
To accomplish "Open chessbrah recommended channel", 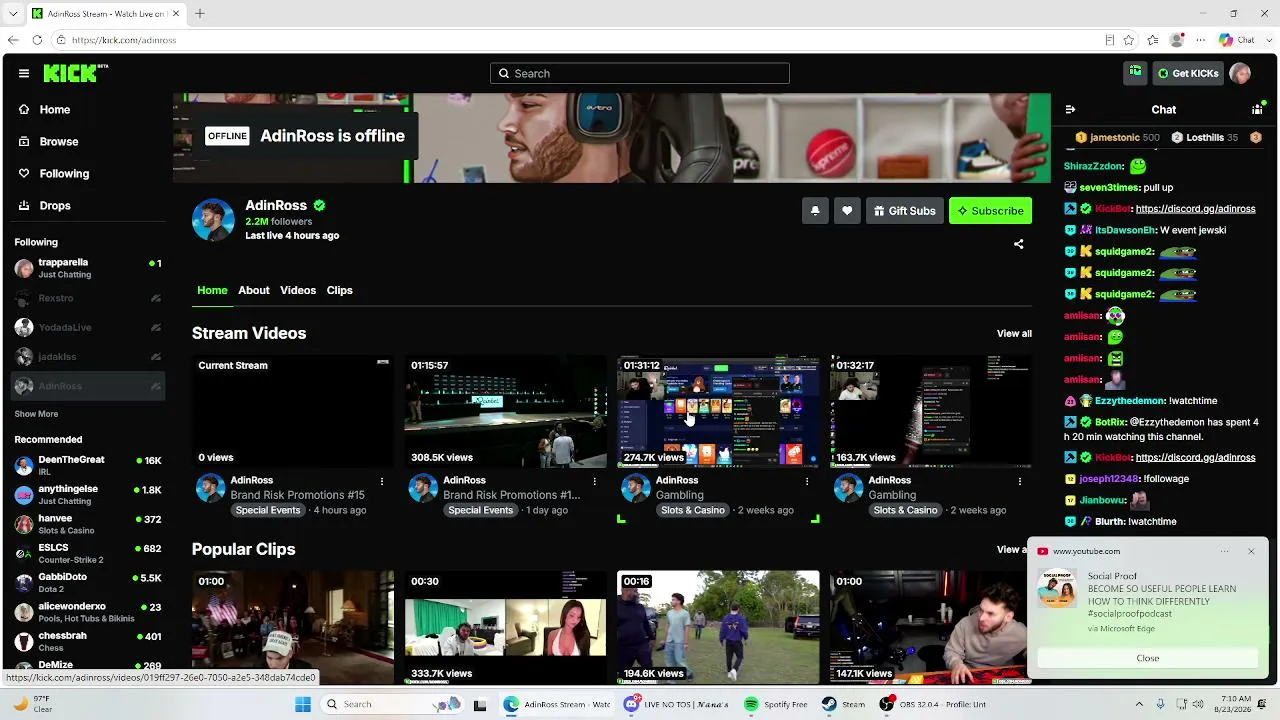I will (88, 641).
